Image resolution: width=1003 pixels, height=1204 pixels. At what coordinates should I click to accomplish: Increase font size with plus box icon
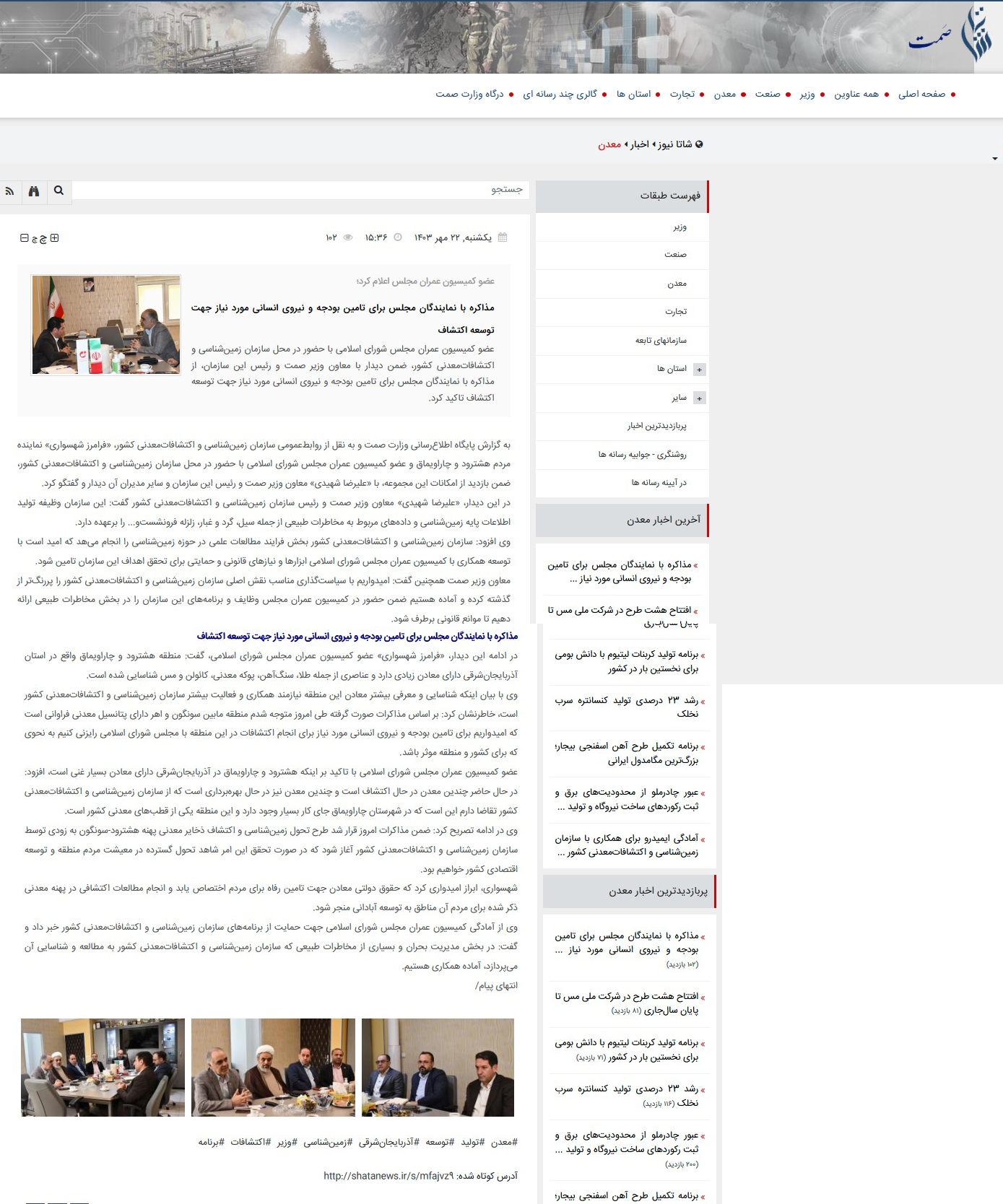54,238
